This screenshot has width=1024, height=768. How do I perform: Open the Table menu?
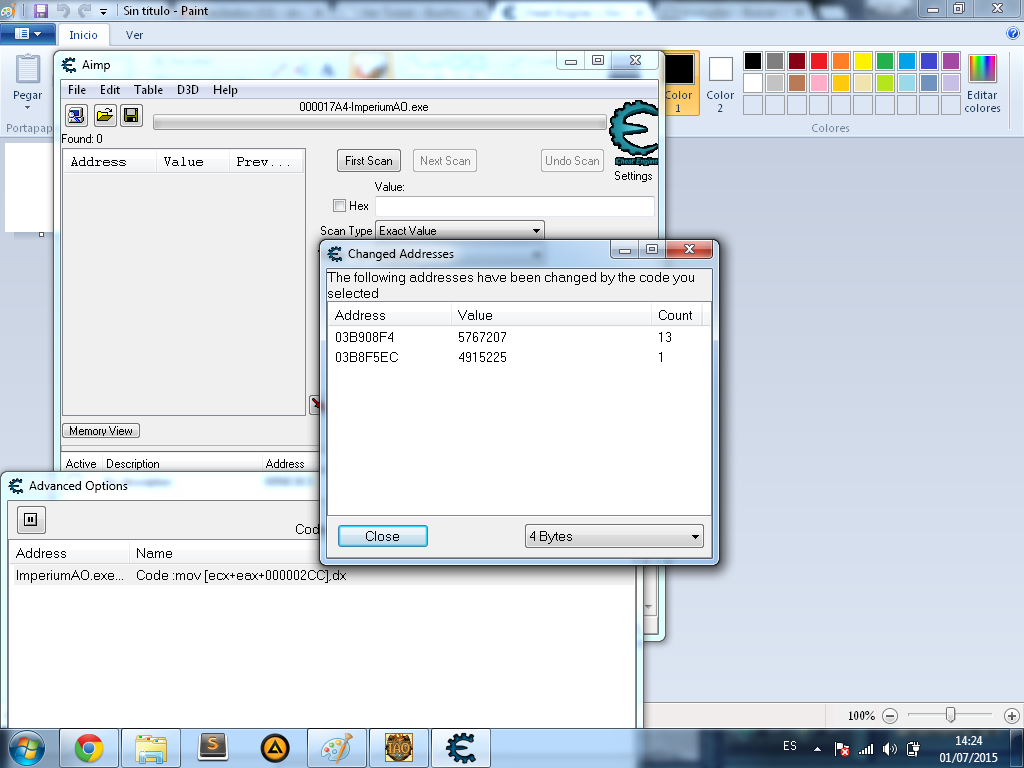pos(148,90)
